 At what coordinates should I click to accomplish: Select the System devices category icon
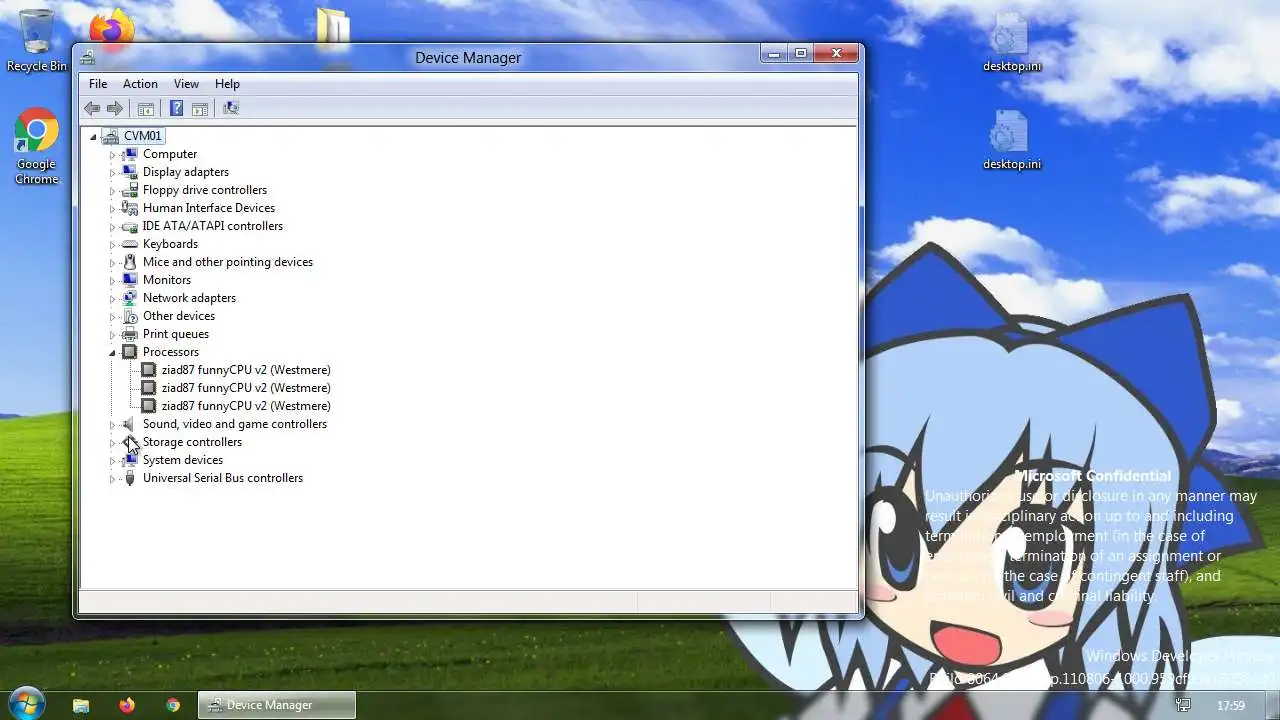tap(129, 460)
